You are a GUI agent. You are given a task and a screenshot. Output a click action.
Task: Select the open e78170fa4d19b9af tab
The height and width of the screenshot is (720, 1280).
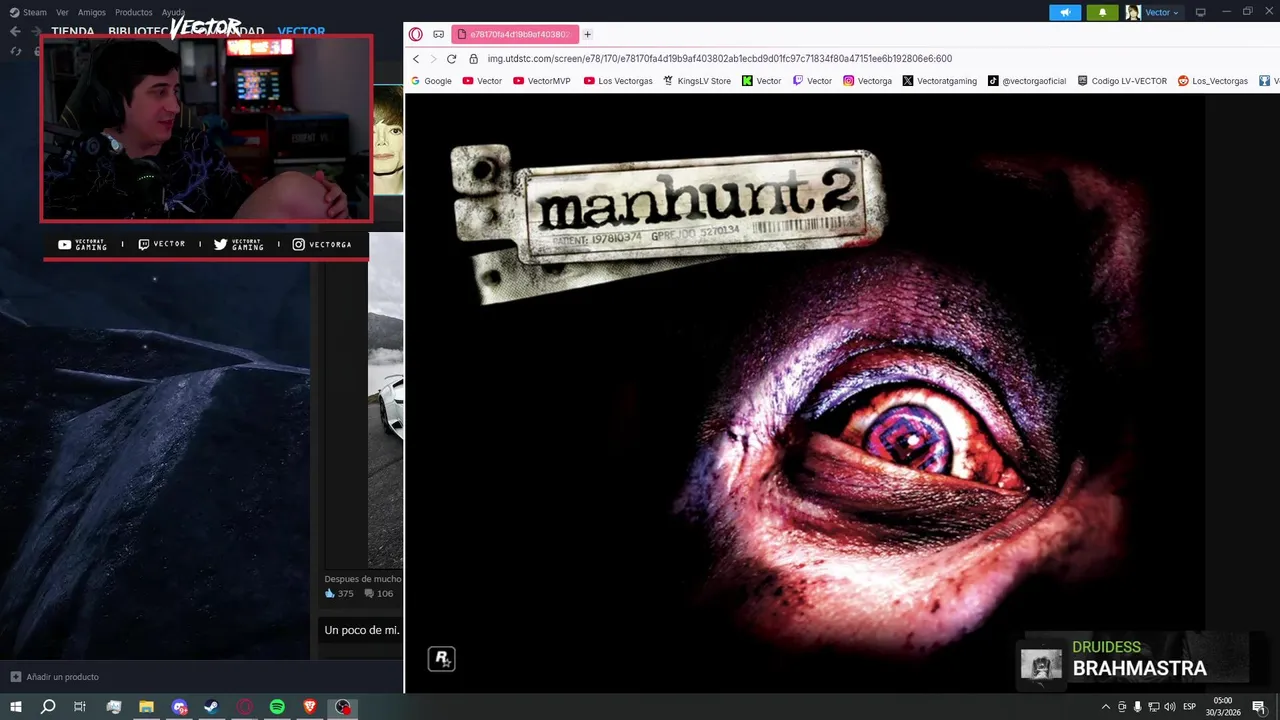(x=515, y=34)
